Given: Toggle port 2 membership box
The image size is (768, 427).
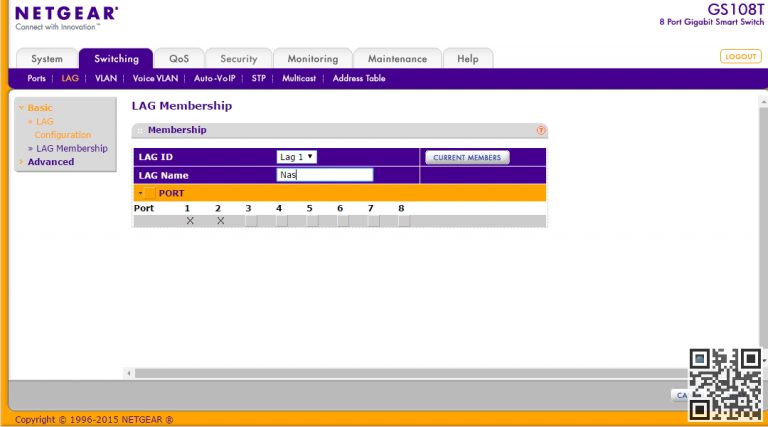Looking at the screenshot, I should [x=220, y=221].
